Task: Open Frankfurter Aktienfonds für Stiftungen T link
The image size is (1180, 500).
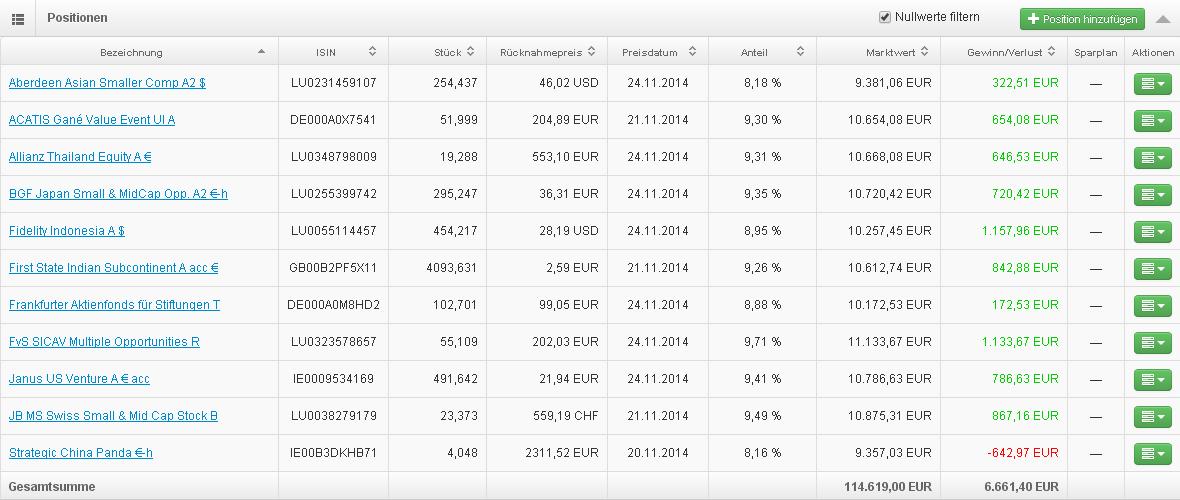Action: pos(114,304)
